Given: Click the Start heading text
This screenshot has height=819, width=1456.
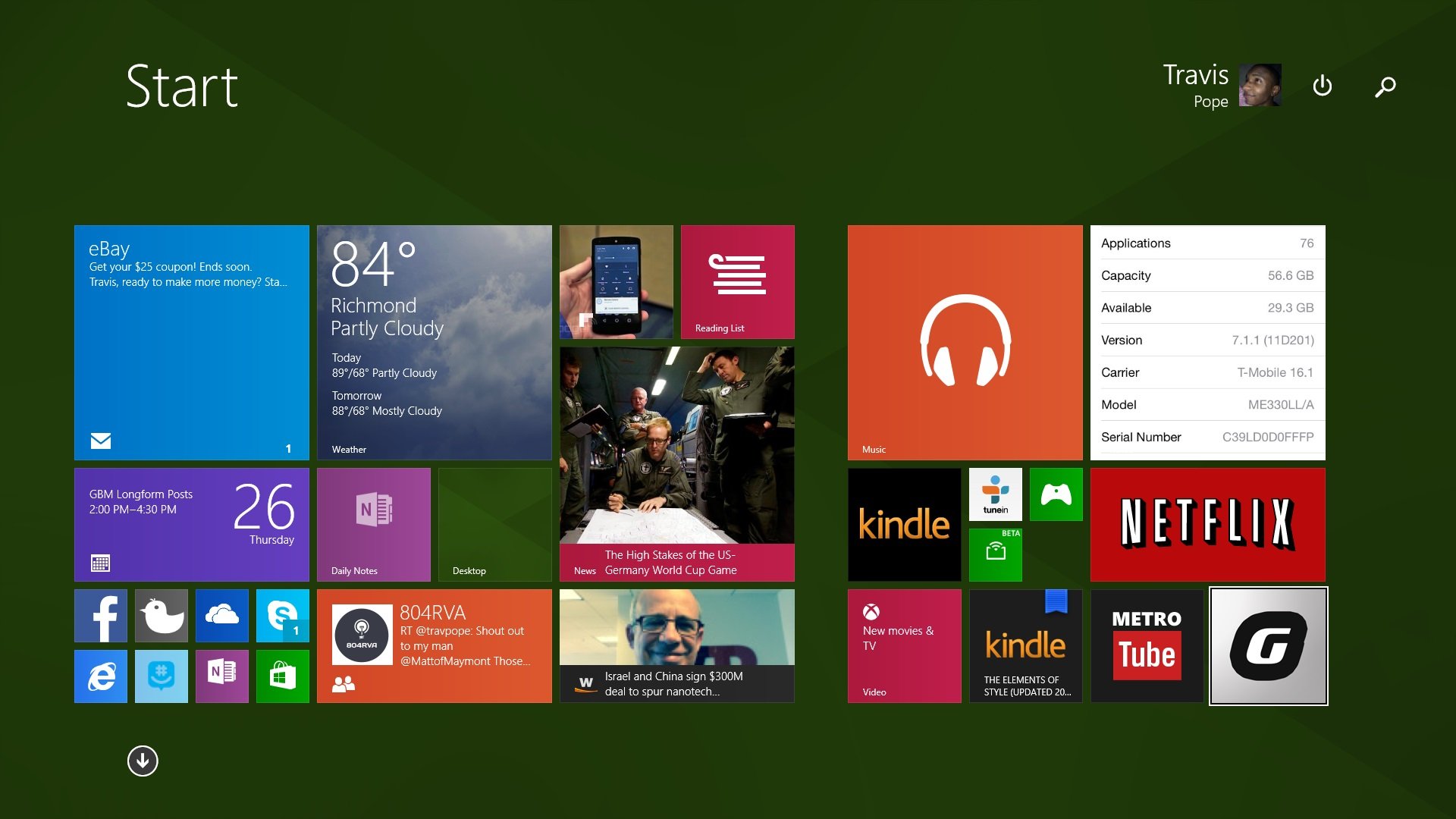Looking at the screenshot, I should tap(182, 87).
